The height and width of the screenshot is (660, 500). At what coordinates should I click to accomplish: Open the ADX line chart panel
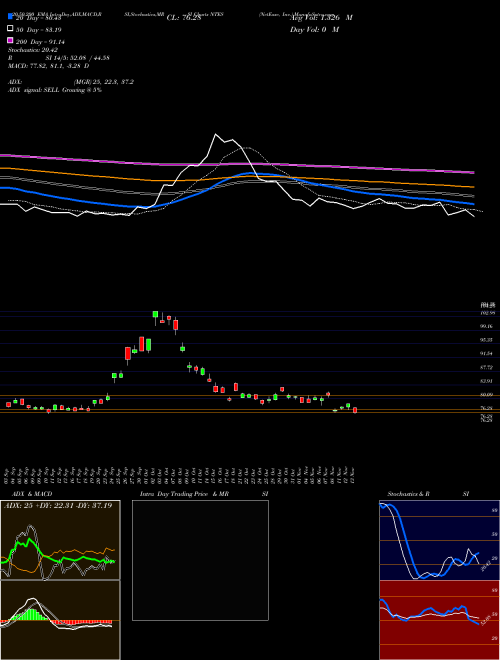(60, 540)
